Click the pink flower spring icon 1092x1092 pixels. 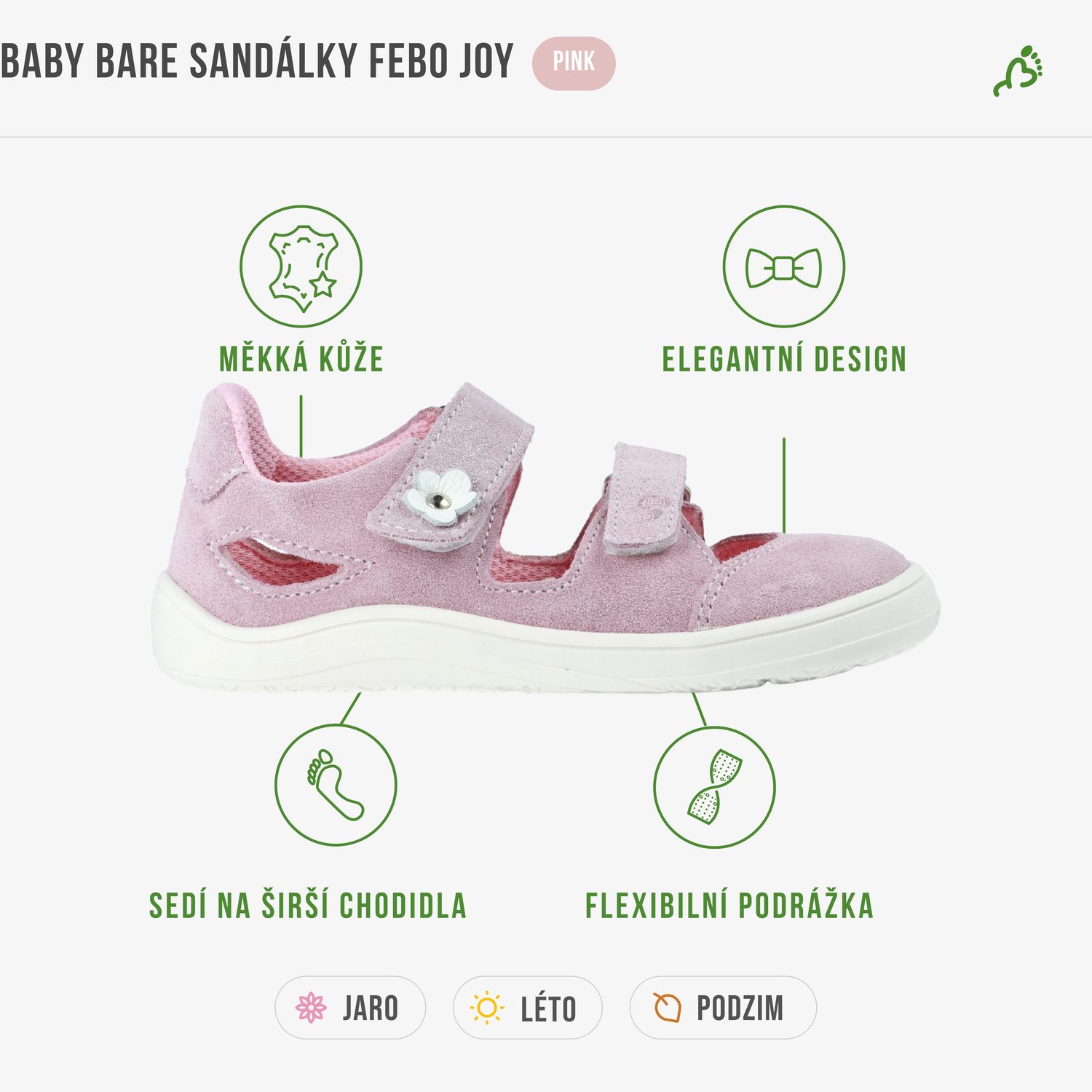(x=311, y=1008)
